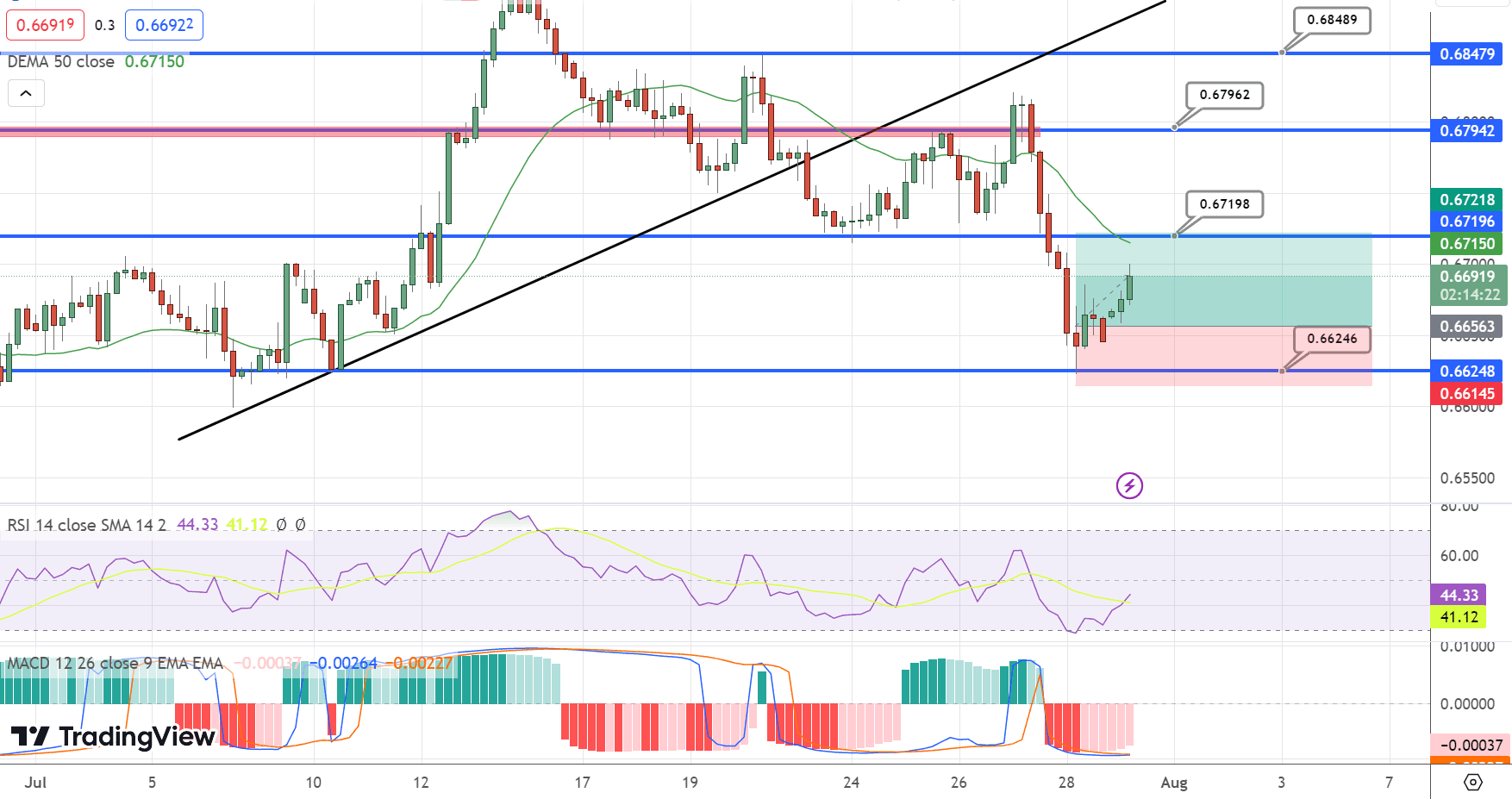The image size is (1512, 799).
Task: Click the 0.68489 price callout label
Action: coord(1332,20)
